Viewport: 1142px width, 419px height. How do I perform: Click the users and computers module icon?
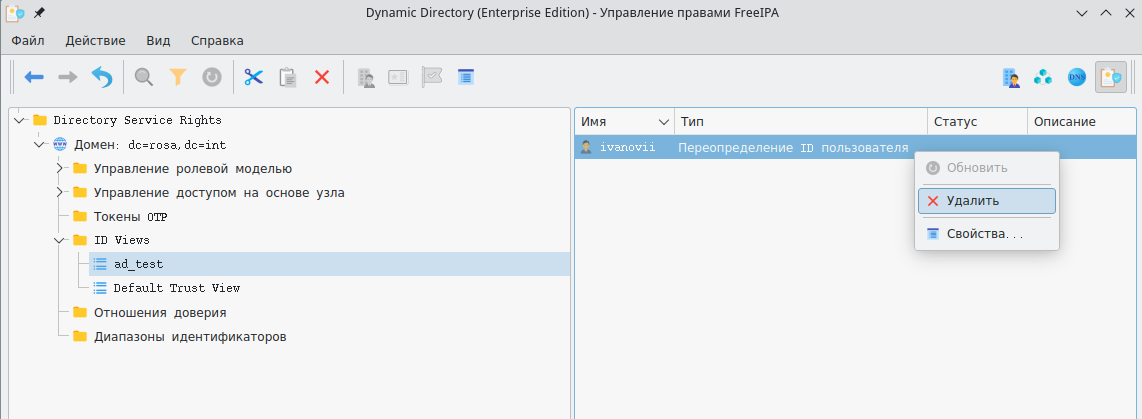[x=1012, y=77]
